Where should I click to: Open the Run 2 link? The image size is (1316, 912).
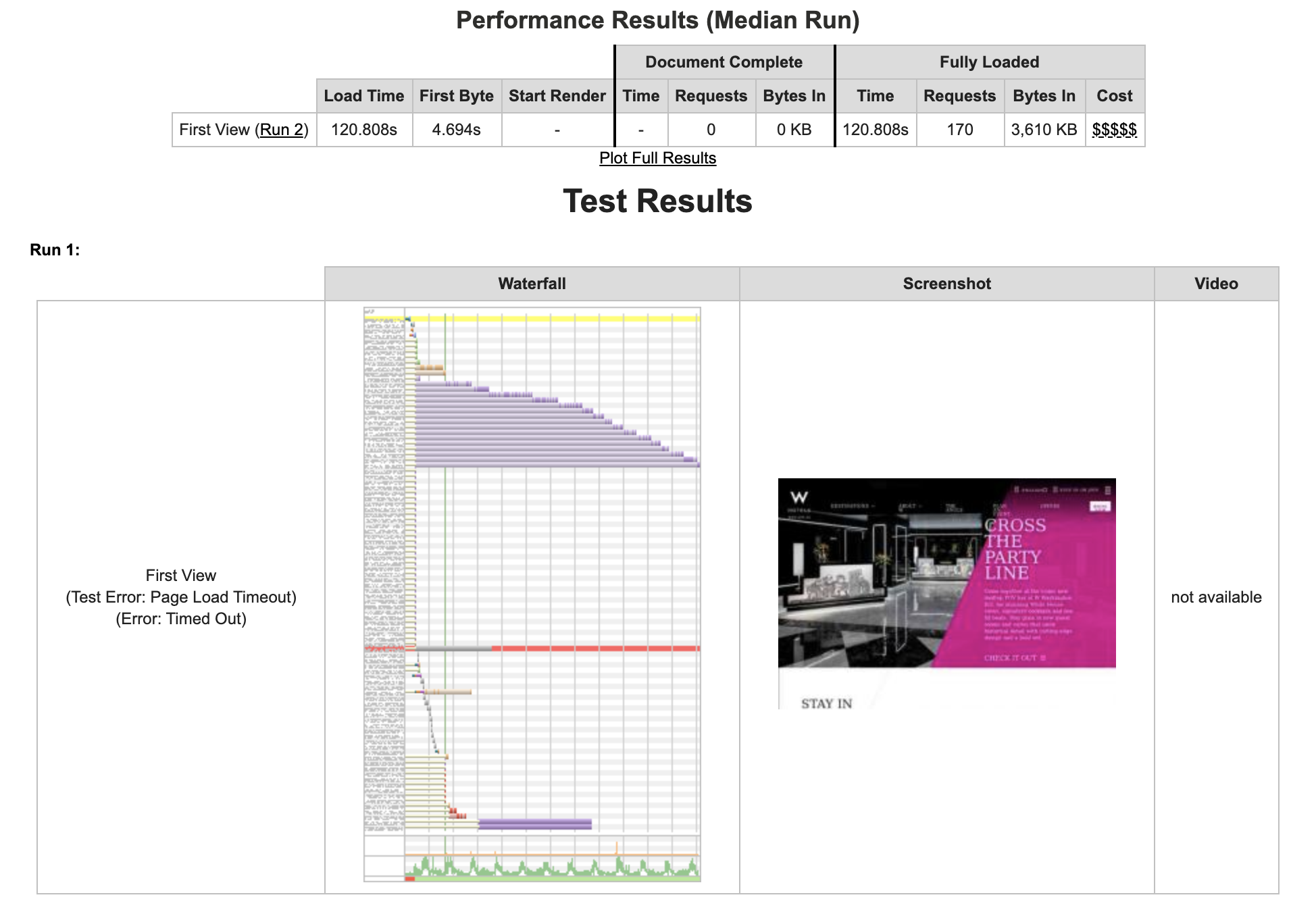coord(282,130)
